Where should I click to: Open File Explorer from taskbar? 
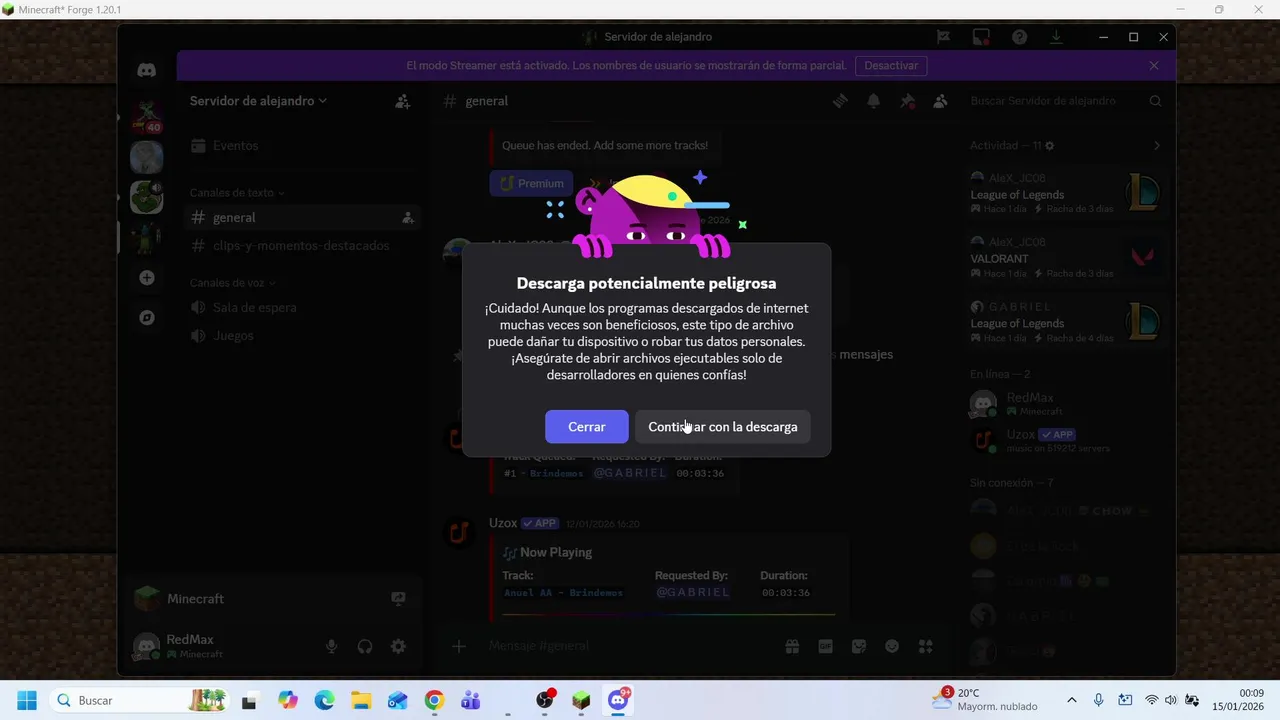point(361,700)
